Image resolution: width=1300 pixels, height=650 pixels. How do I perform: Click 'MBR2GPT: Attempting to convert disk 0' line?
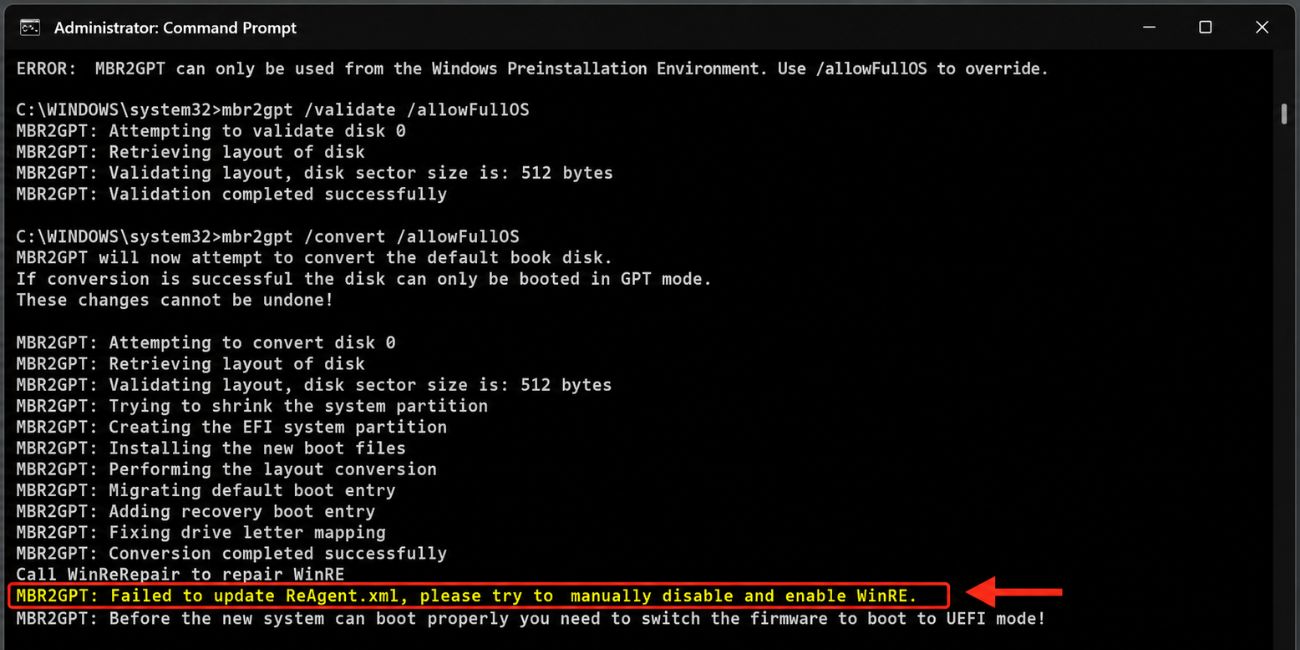(x=206, y=343)
